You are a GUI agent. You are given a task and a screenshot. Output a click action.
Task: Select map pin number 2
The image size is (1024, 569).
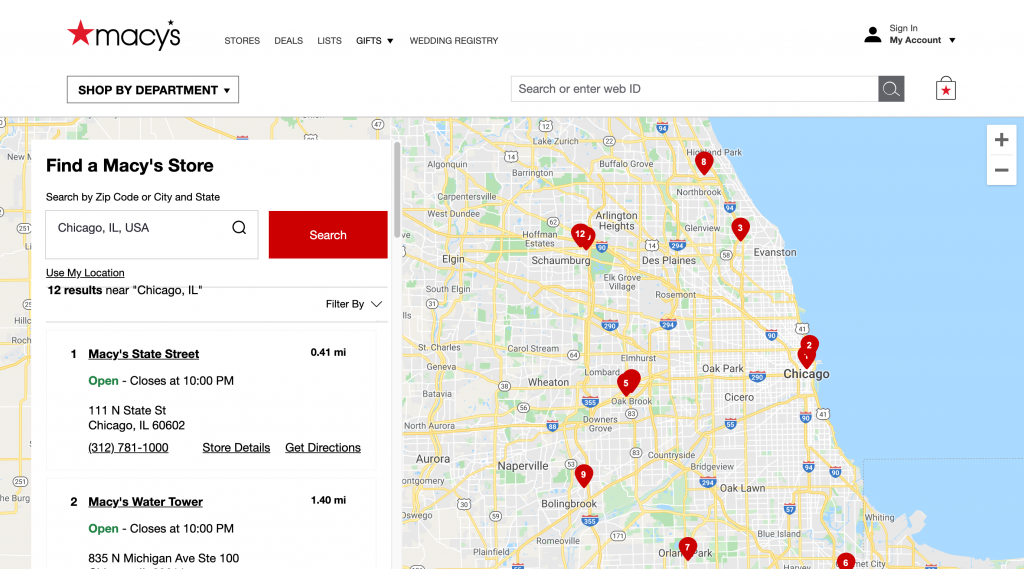pyautogui.click(x=810, y=344)
